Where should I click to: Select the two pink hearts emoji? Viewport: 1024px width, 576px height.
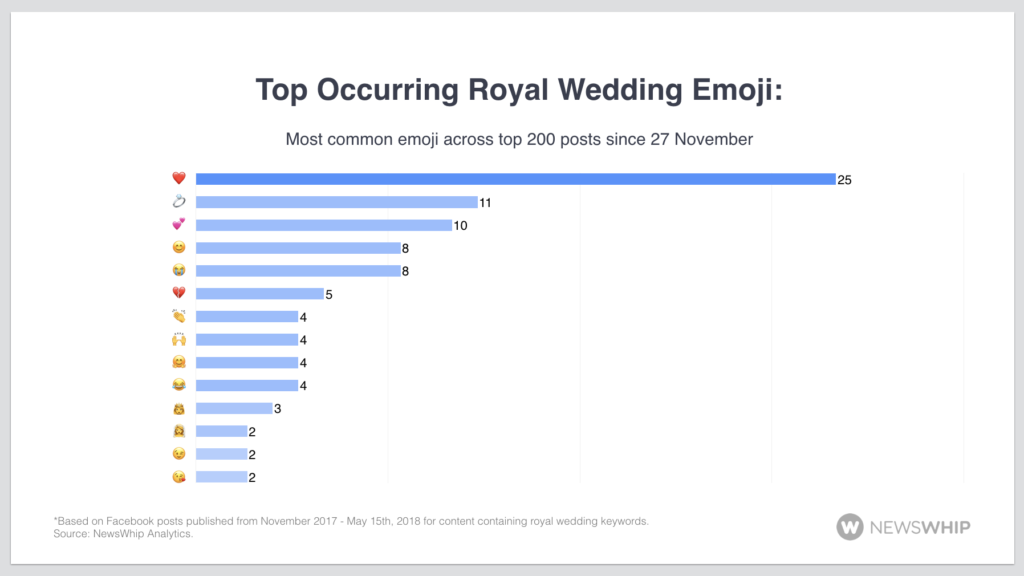point(179,225)
